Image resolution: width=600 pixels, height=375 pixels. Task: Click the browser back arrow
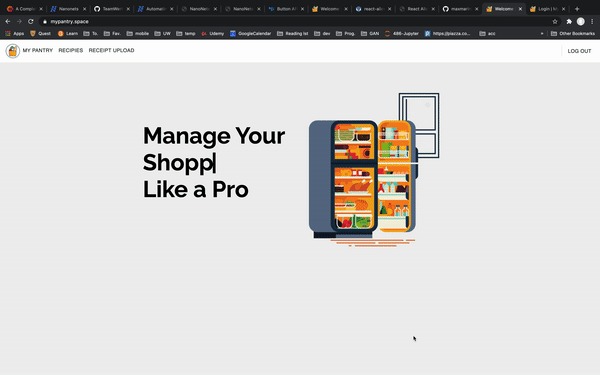point(8,21)
